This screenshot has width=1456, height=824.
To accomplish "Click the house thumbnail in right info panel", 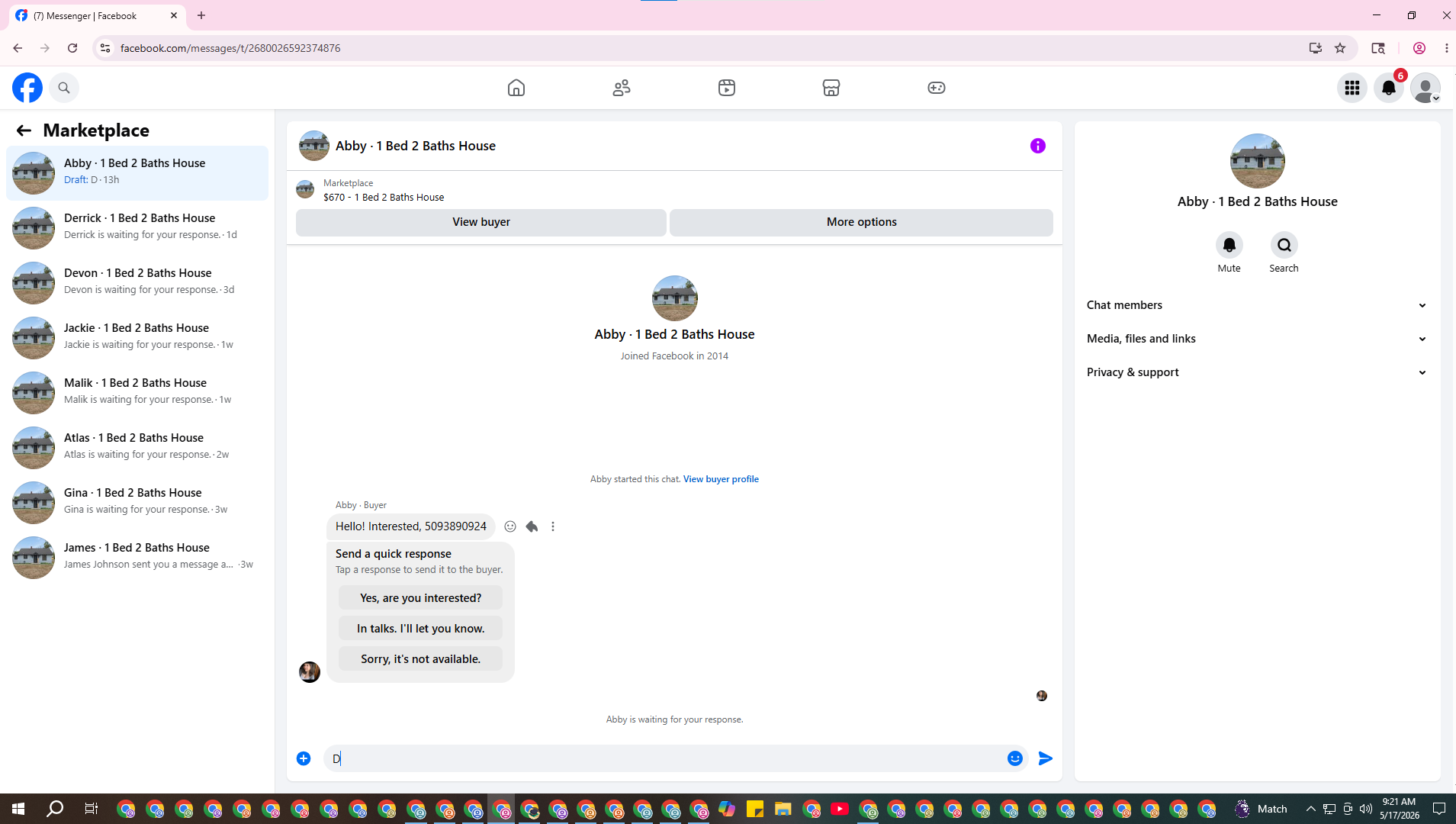I will 1257,161.
